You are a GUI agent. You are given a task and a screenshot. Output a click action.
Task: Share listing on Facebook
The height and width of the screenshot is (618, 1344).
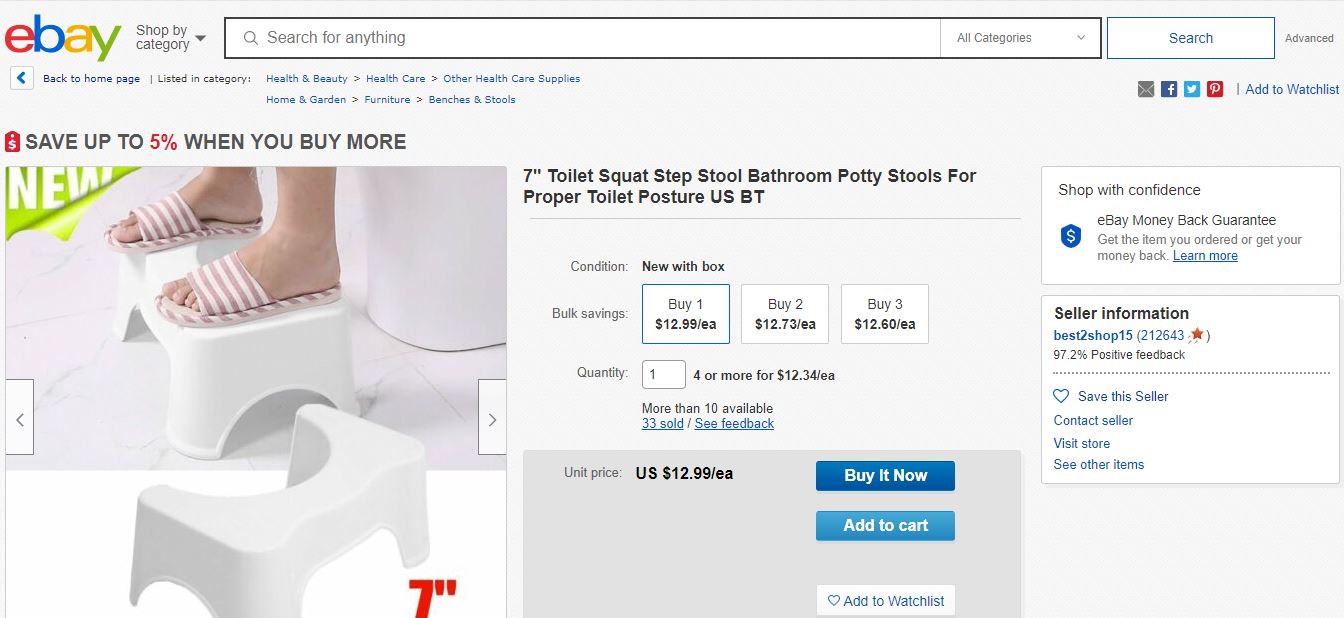click(x=1169, y=89)
